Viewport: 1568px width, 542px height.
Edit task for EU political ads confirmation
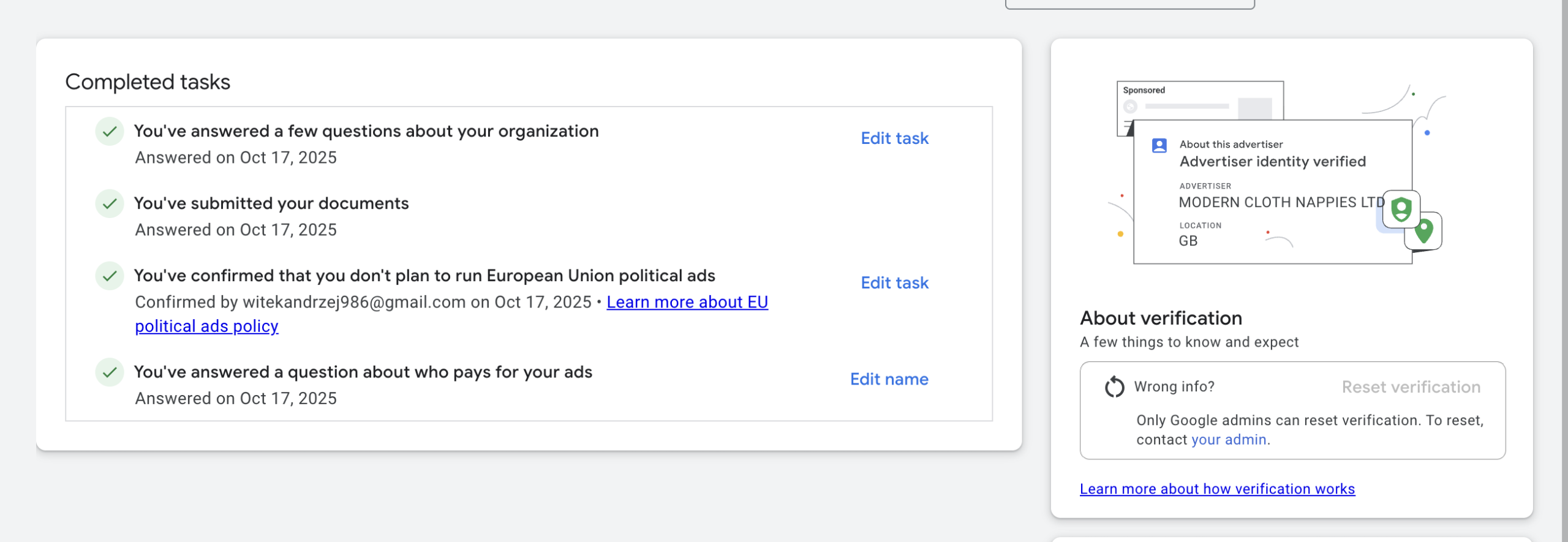[x=894, y=283]
